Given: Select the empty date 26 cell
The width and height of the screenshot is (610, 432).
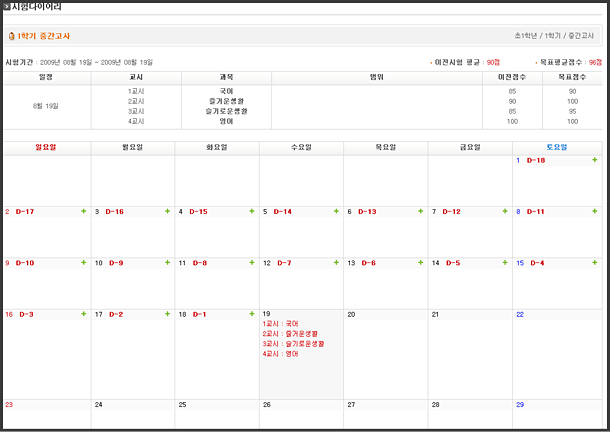Looking at the screenshot, I should coord(300,415).
